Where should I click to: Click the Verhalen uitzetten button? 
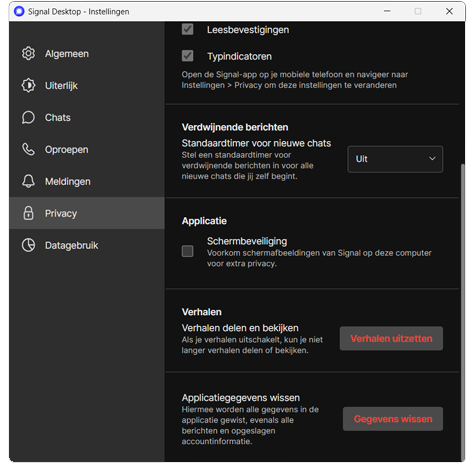pyautogui.click(x=391, y=339)
